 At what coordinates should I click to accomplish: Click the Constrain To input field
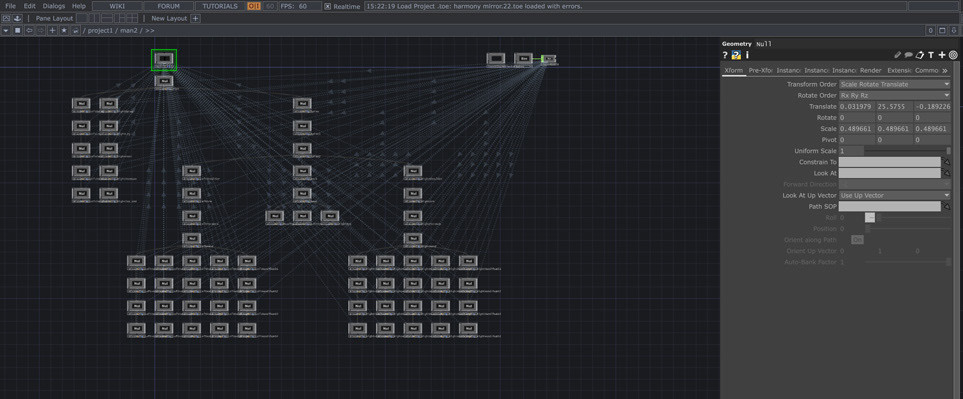(890, 162)
